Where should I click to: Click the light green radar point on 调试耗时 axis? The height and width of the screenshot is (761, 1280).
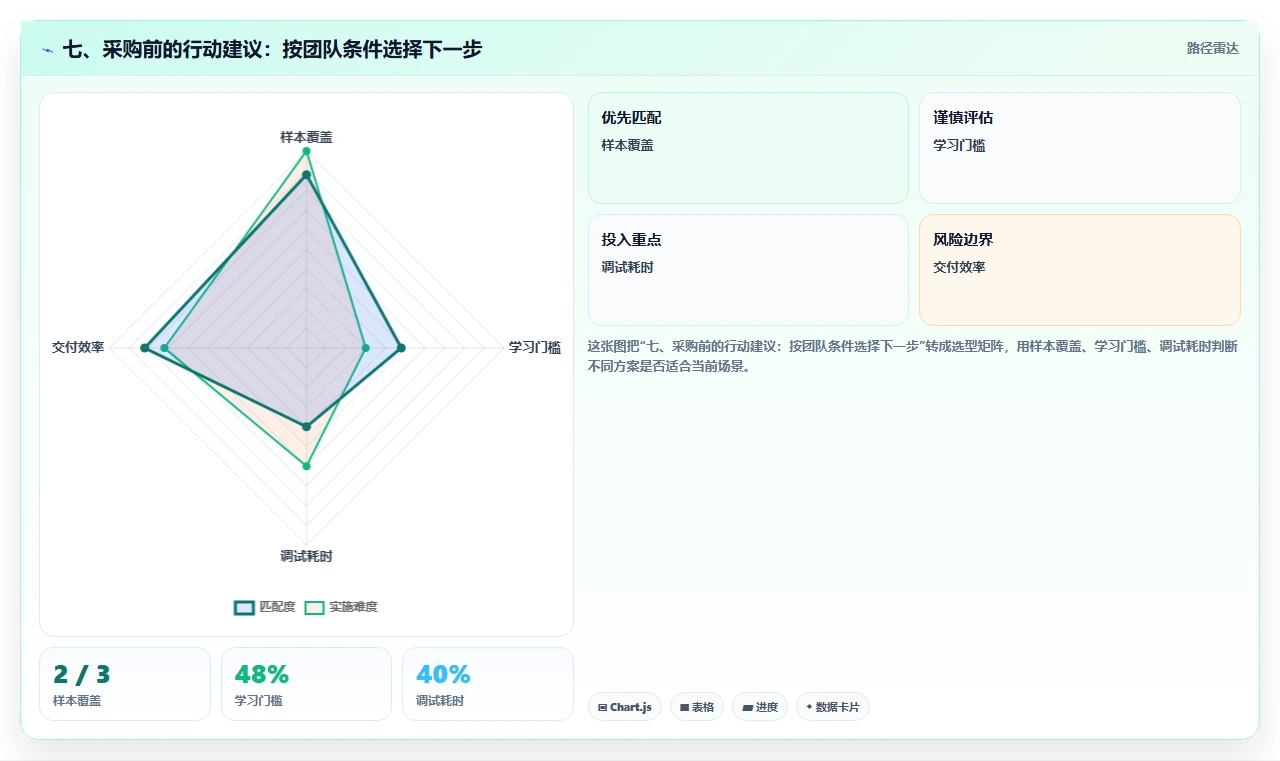[307, 466]
